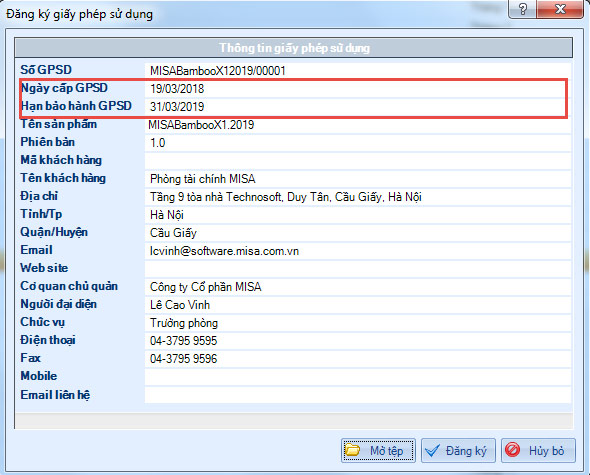Click the question mark help button
The width and height of the screenshot is (590, 475).
(522, 9)
